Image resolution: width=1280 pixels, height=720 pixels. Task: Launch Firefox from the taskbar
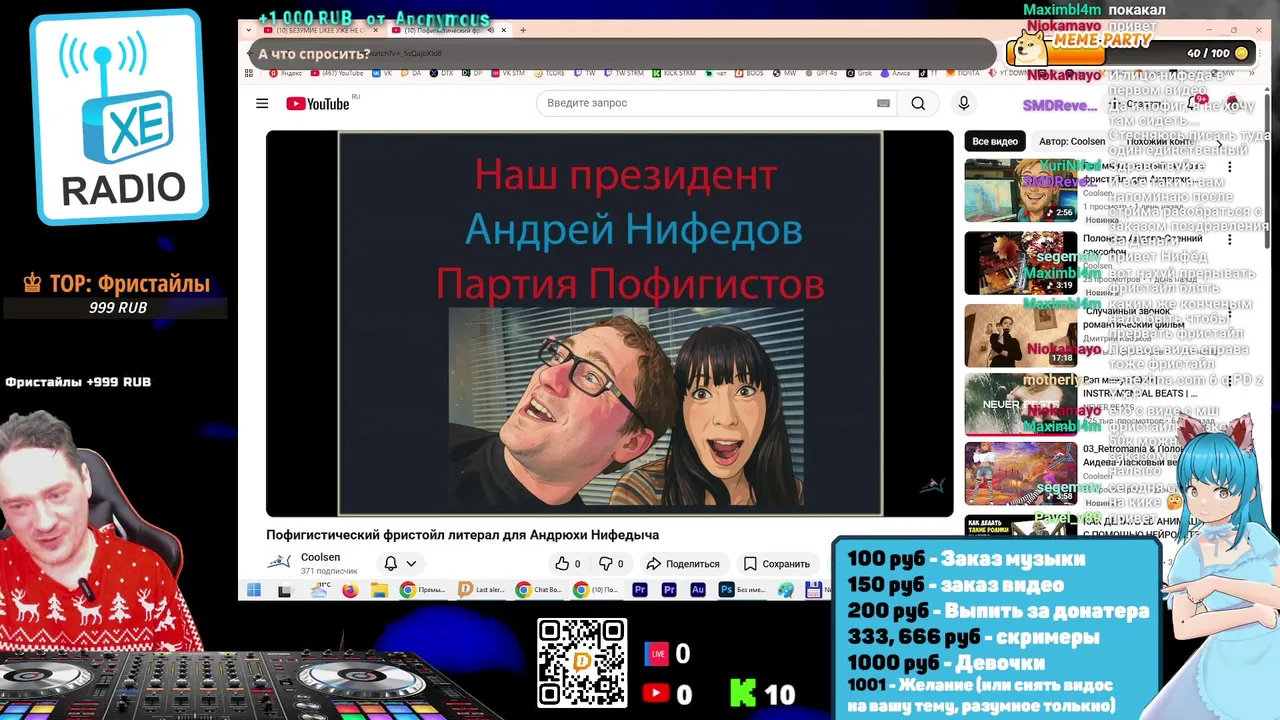(350, 590)
